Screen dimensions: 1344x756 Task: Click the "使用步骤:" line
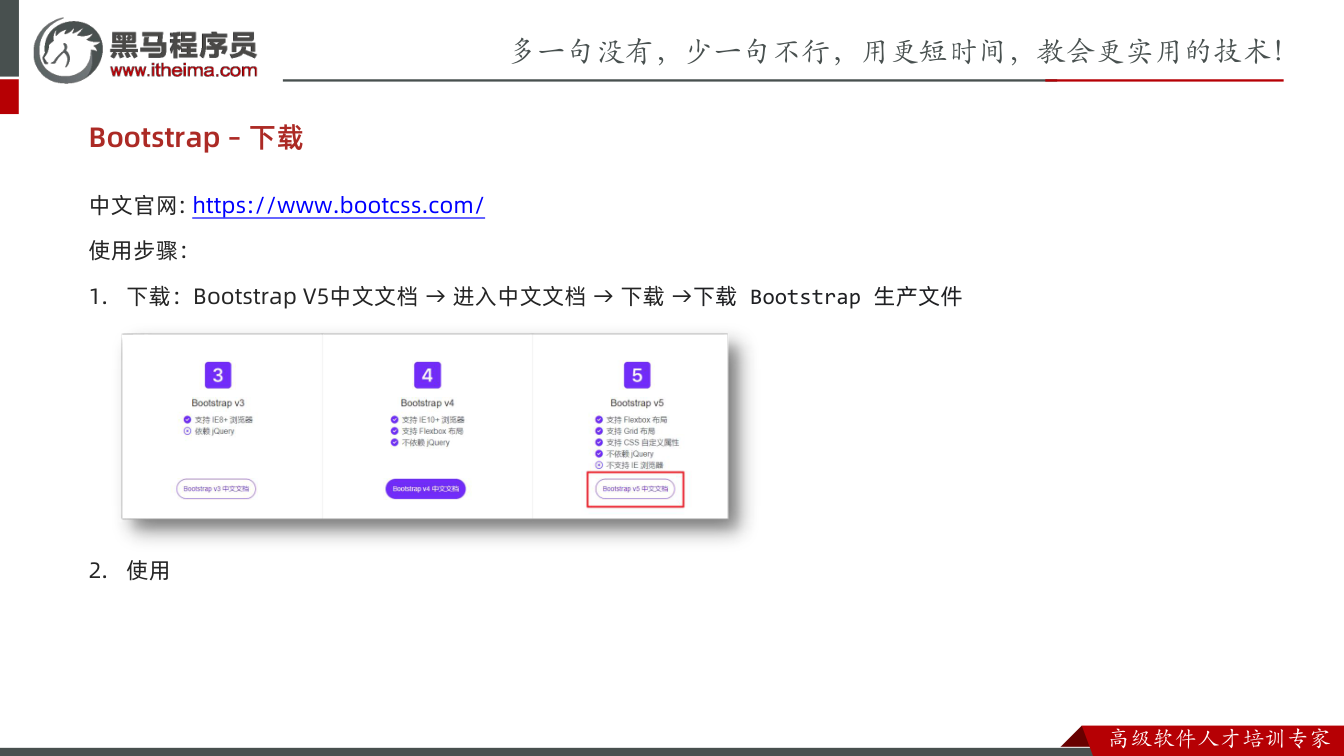[x=138, y=250]
